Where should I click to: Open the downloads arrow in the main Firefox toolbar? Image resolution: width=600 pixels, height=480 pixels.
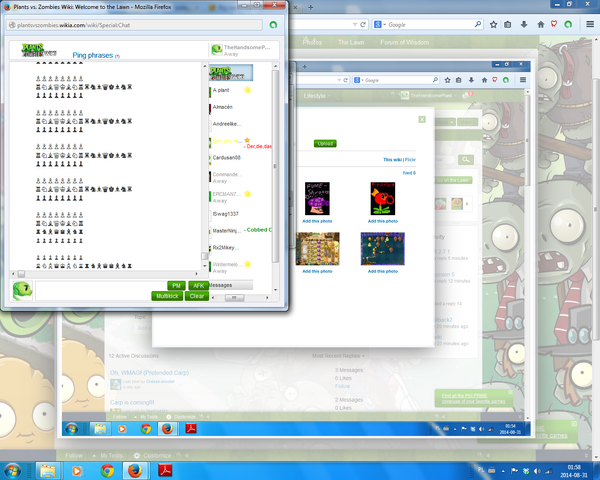524,24
